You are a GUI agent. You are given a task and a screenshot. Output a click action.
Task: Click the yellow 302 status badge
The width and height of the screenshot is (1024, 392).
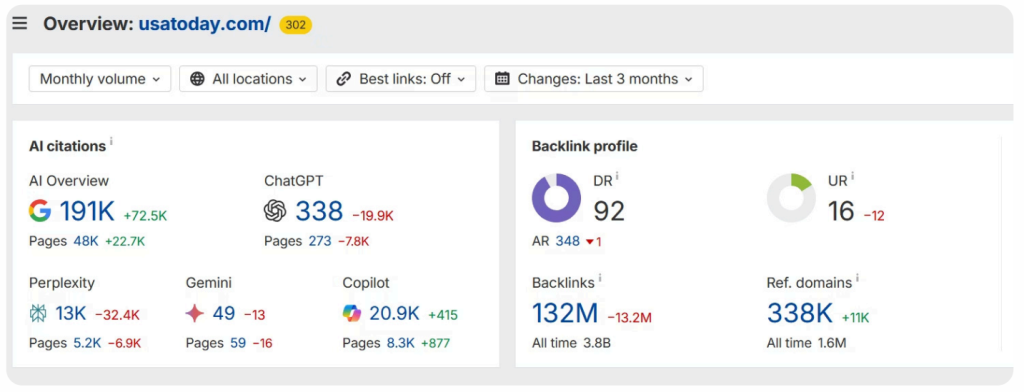click(x=296, y=25)
